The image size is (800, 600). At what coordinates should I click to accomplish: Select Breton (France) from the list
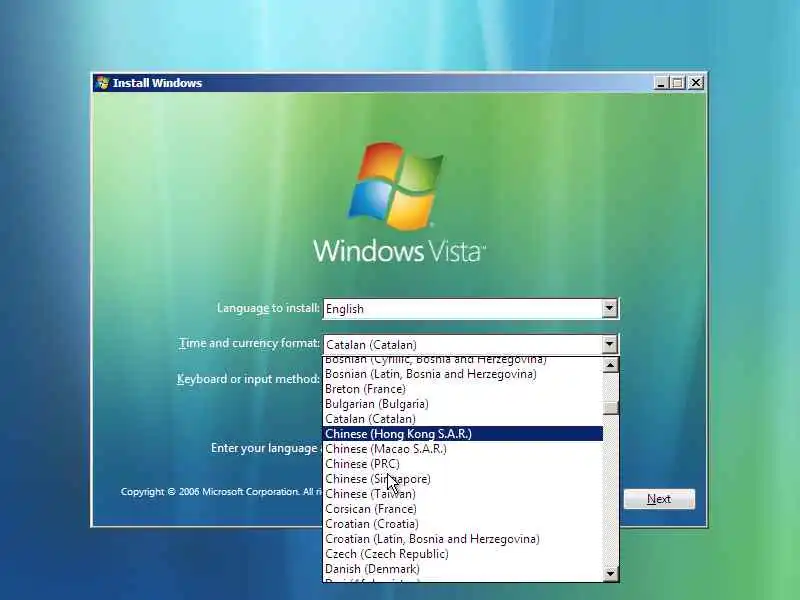(x=463, y=389)
